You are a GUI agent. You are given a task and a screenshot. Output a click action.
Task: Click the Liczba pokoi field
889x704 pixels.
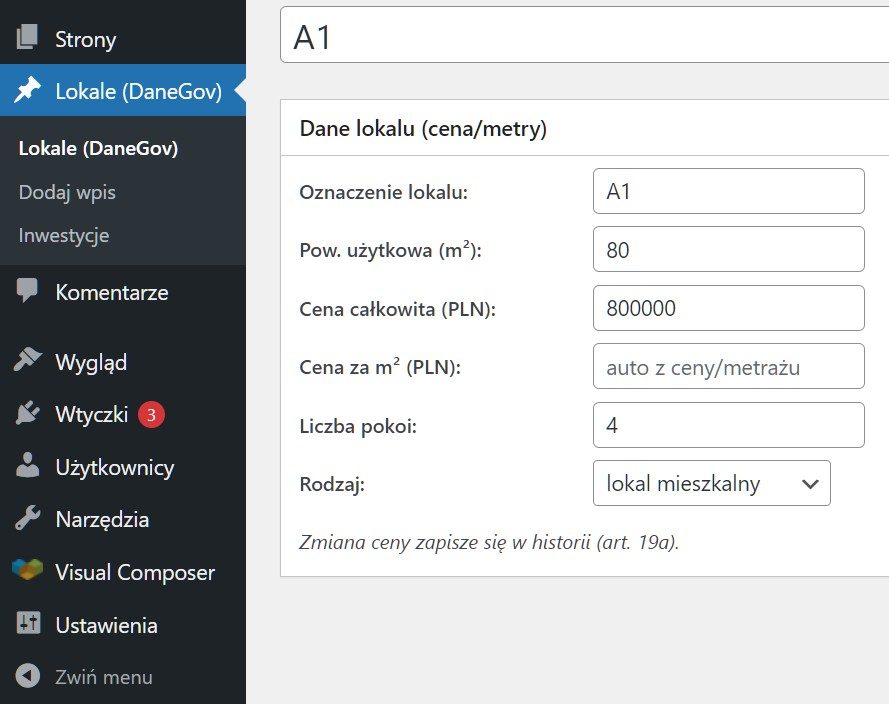point(728,425)
